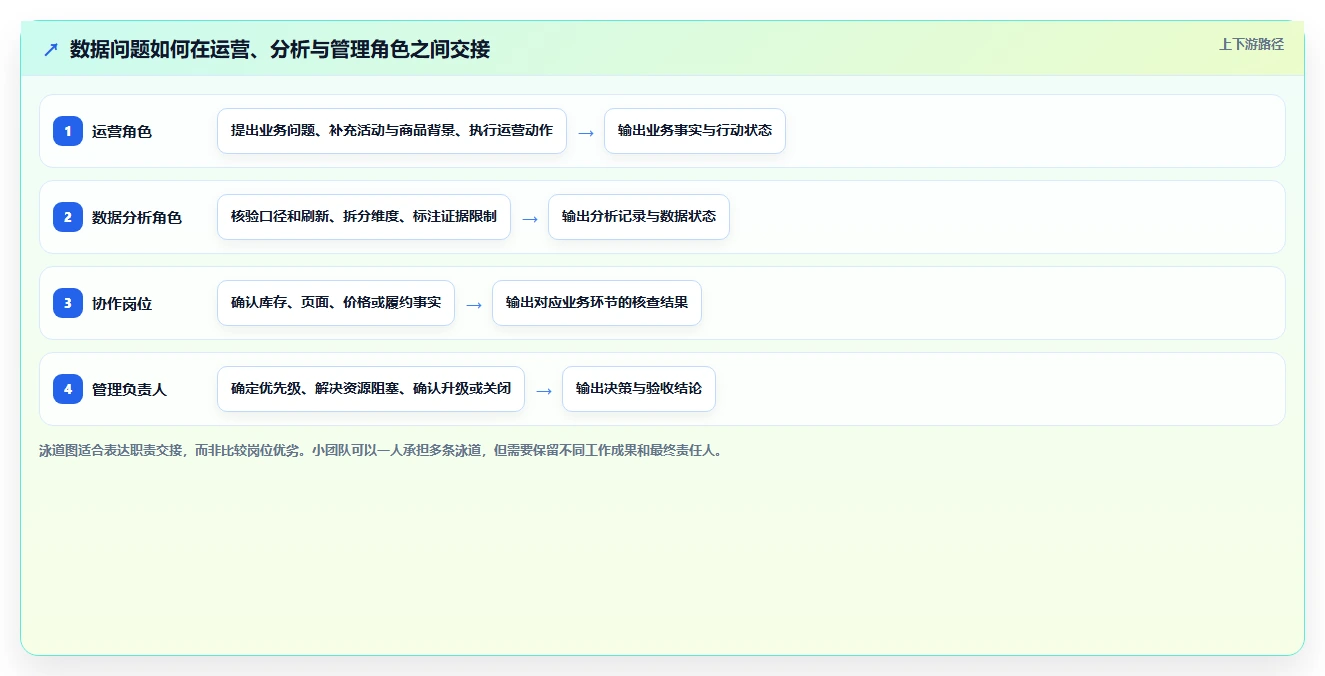1325x676 pixels.
Task: Click the box 输出分析记录与数据状态
Action: 639,217
